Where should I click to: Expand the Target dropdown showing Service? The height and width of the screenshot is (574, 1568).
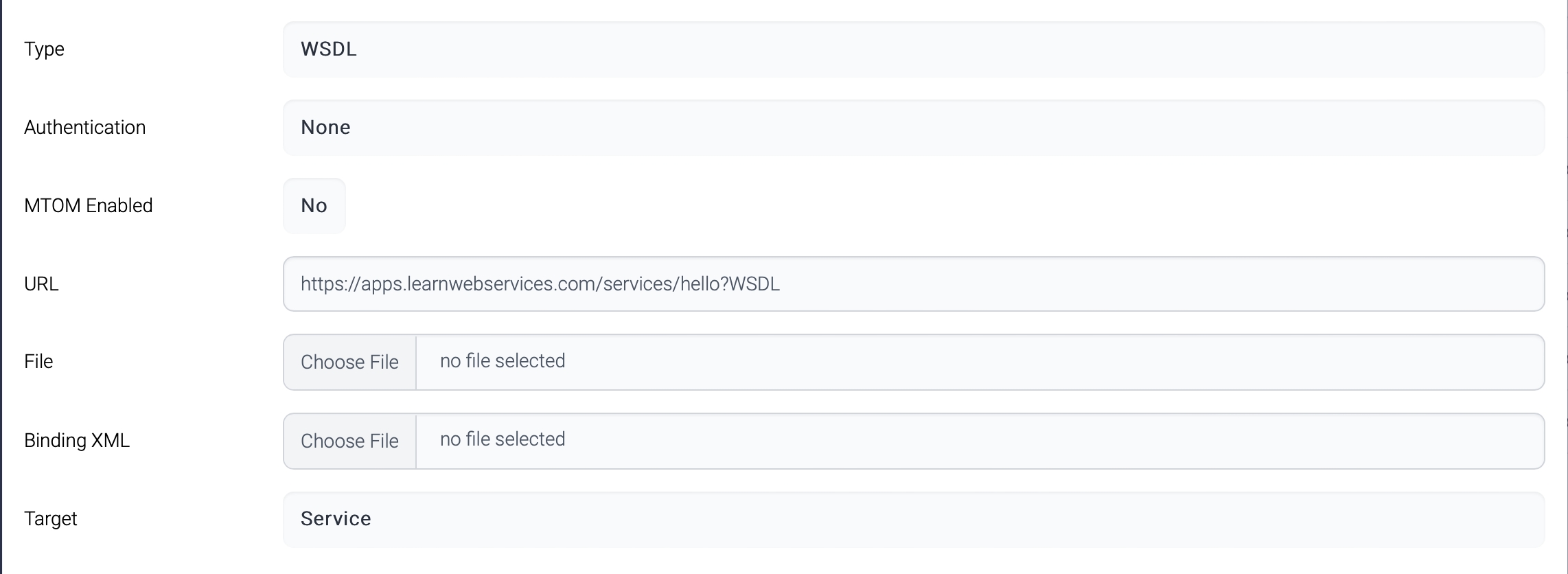(913, 519)
